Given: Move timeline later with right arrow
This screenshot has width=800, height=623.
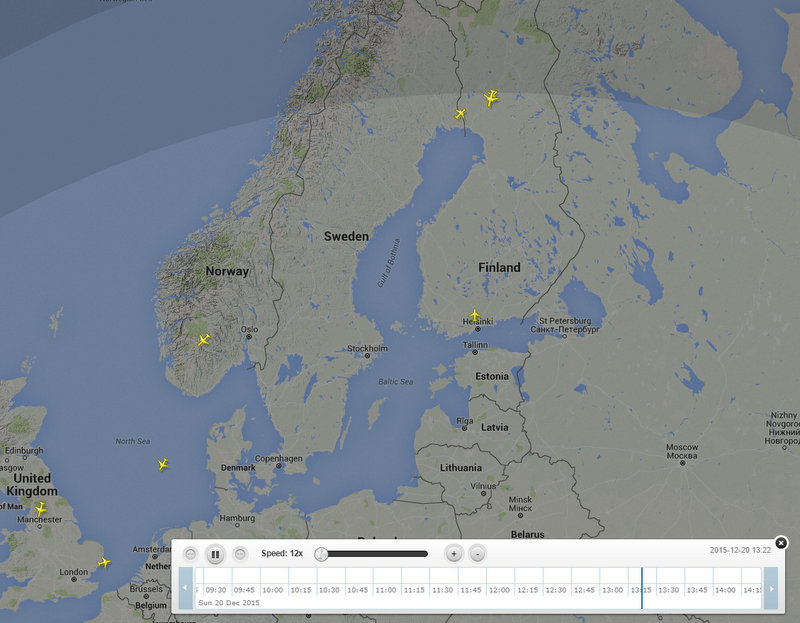Looking at the screenshot, I should pos(771,588).
